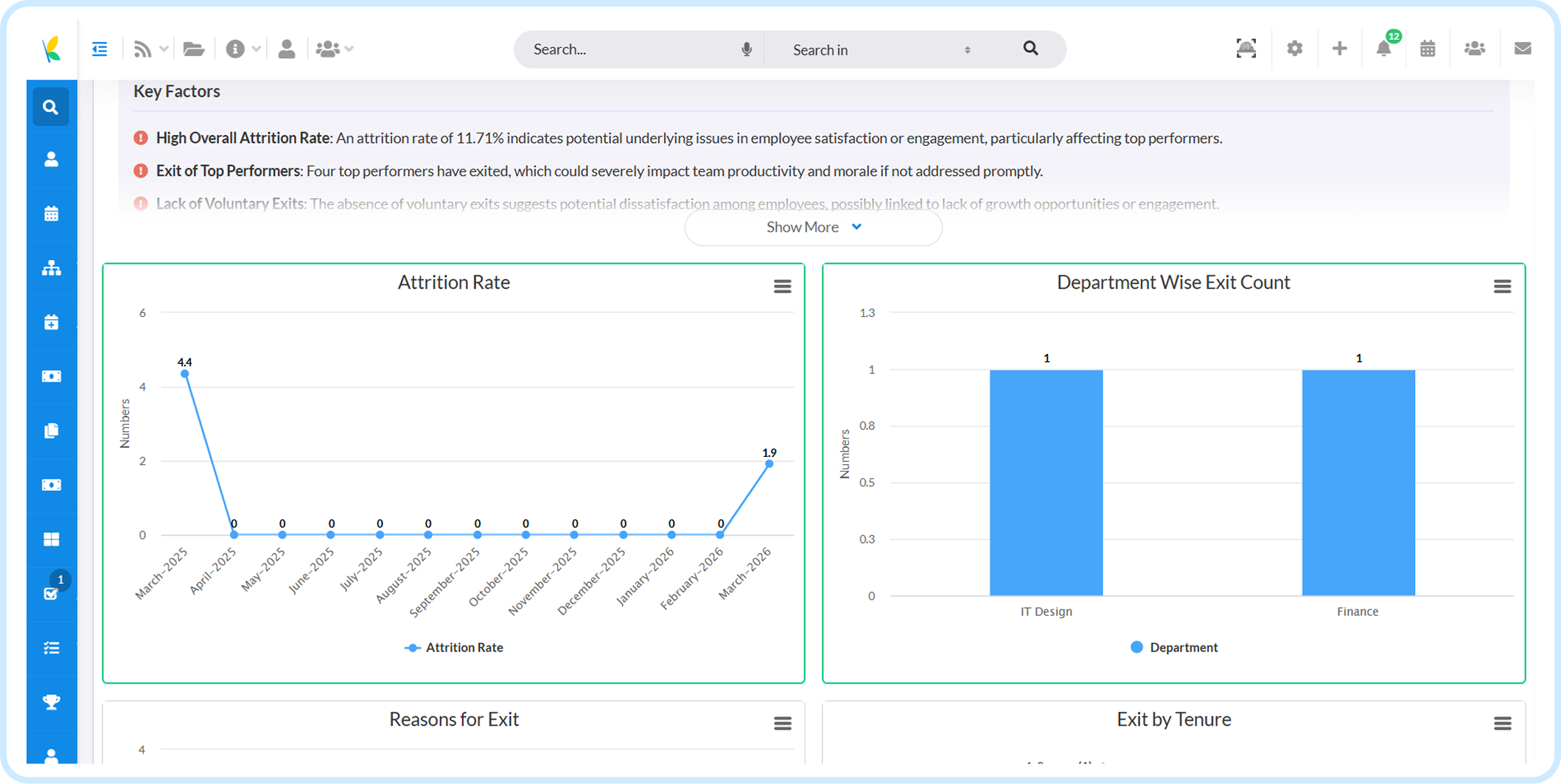This screenshot has width=1561, height=784.
Task: Open the Attrition Rate chart menu
Action: pyautogui.click(x=783, y=287)
